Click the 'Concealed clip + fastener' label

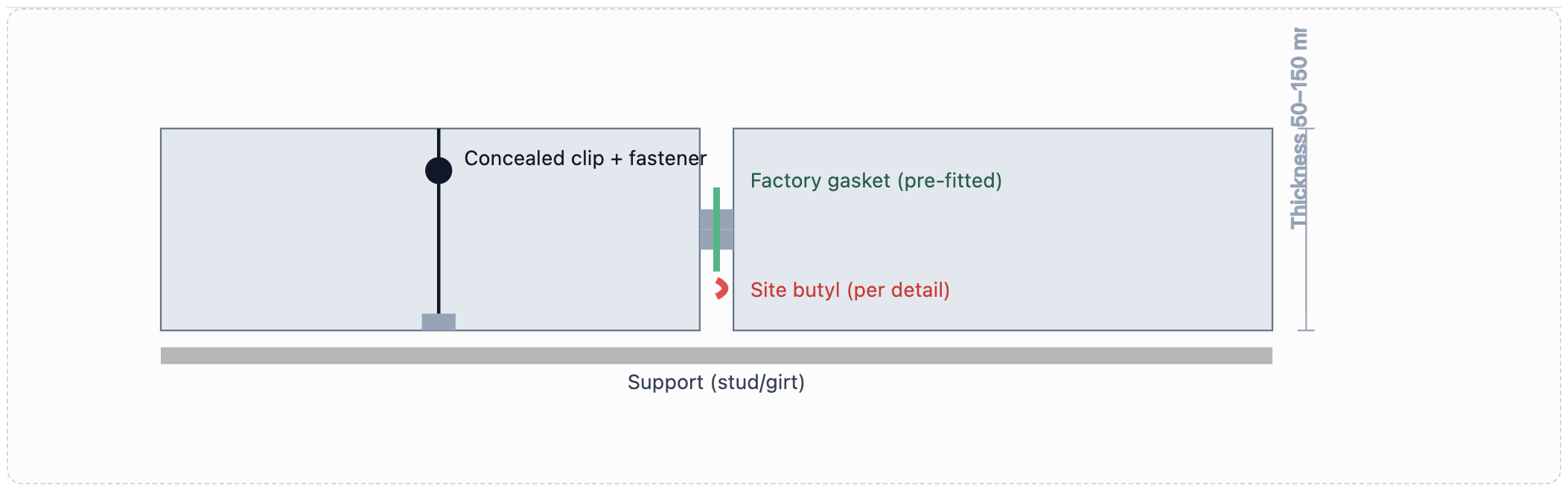[x=585, y=158]
